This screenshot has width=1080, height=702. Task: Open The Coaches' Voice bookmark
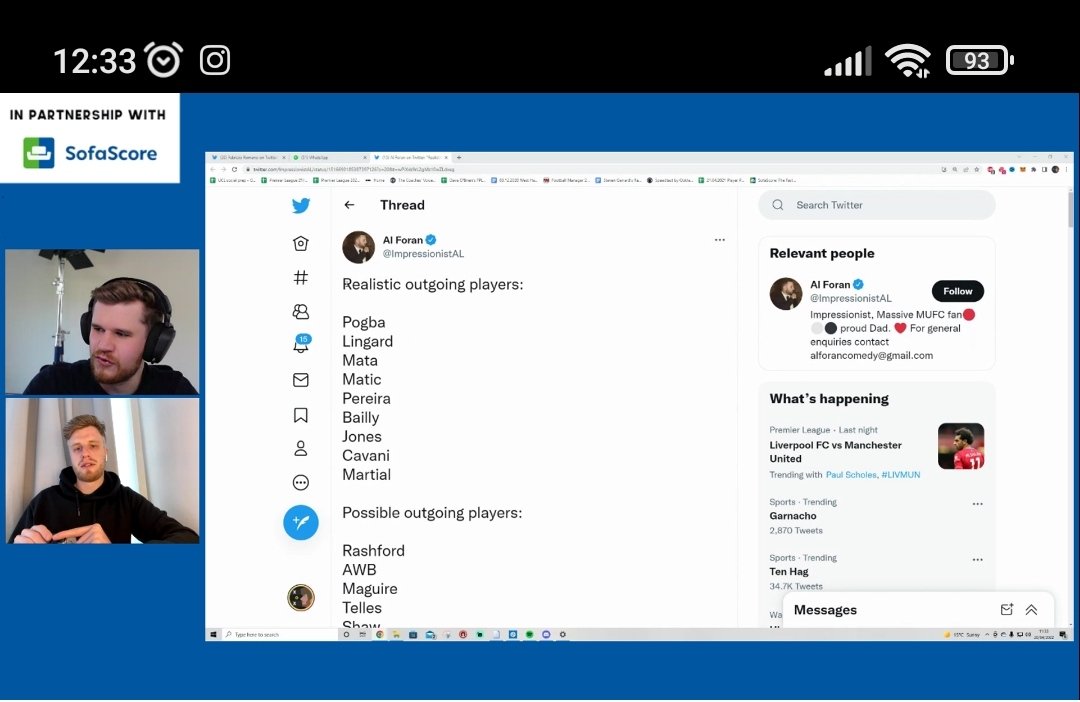pos(412,180)
